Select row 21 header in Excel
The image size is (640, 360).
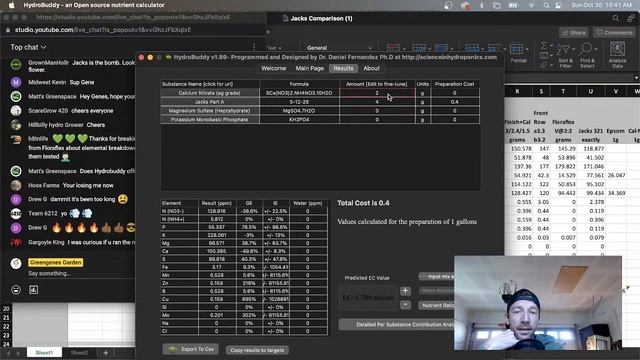tap(6, 318)
